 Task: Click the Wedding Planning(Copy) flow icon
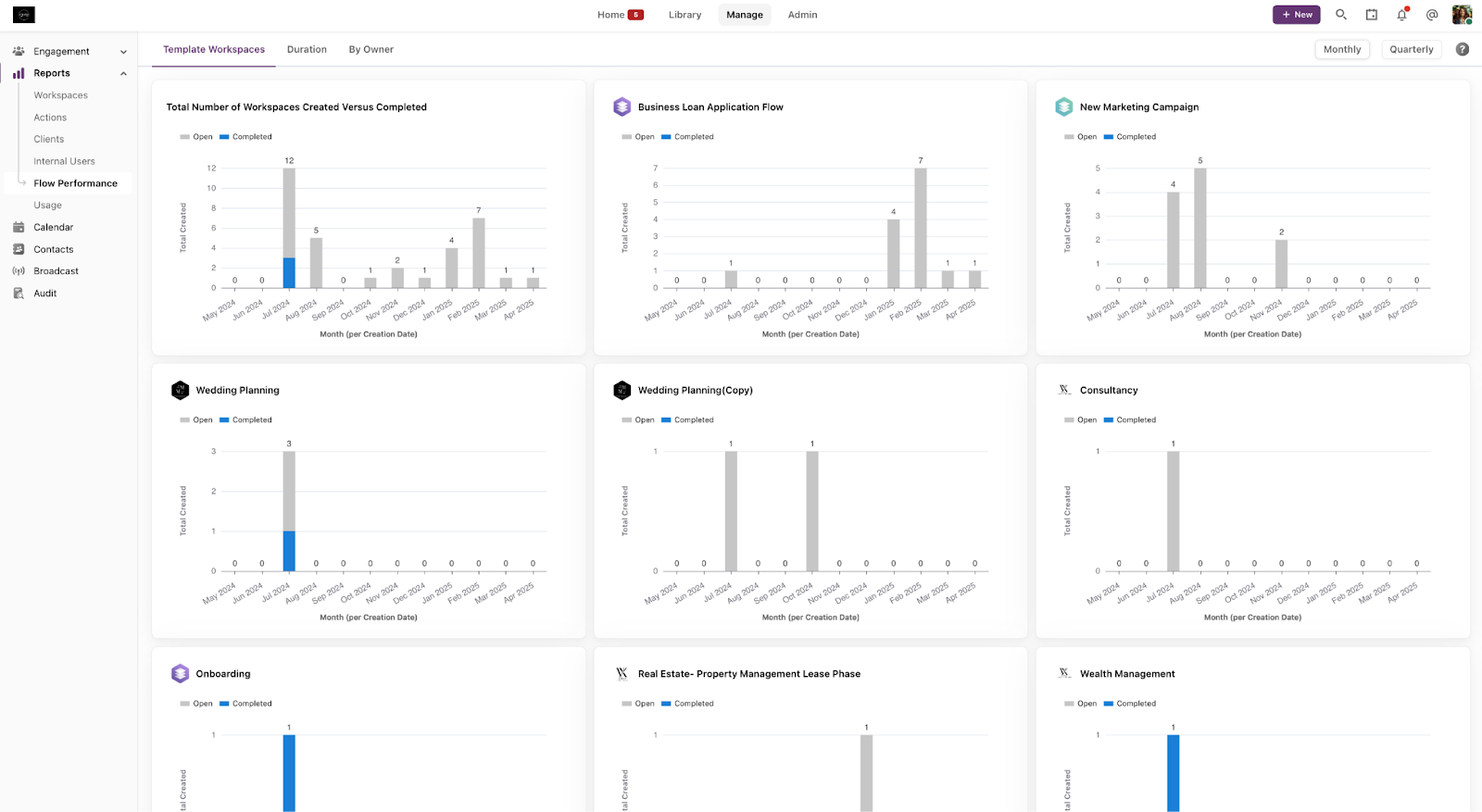click(x=622, y=391)
